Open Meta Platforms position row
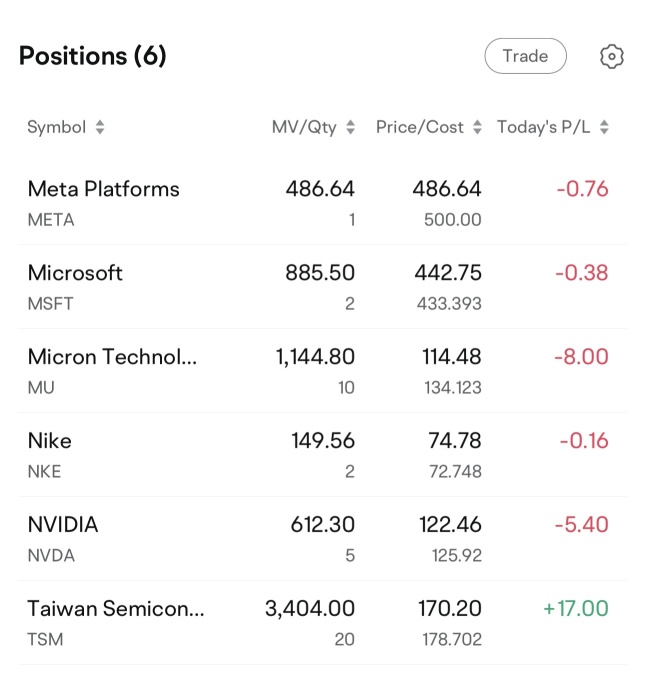 pyautogui.click(x=322, y=203)
